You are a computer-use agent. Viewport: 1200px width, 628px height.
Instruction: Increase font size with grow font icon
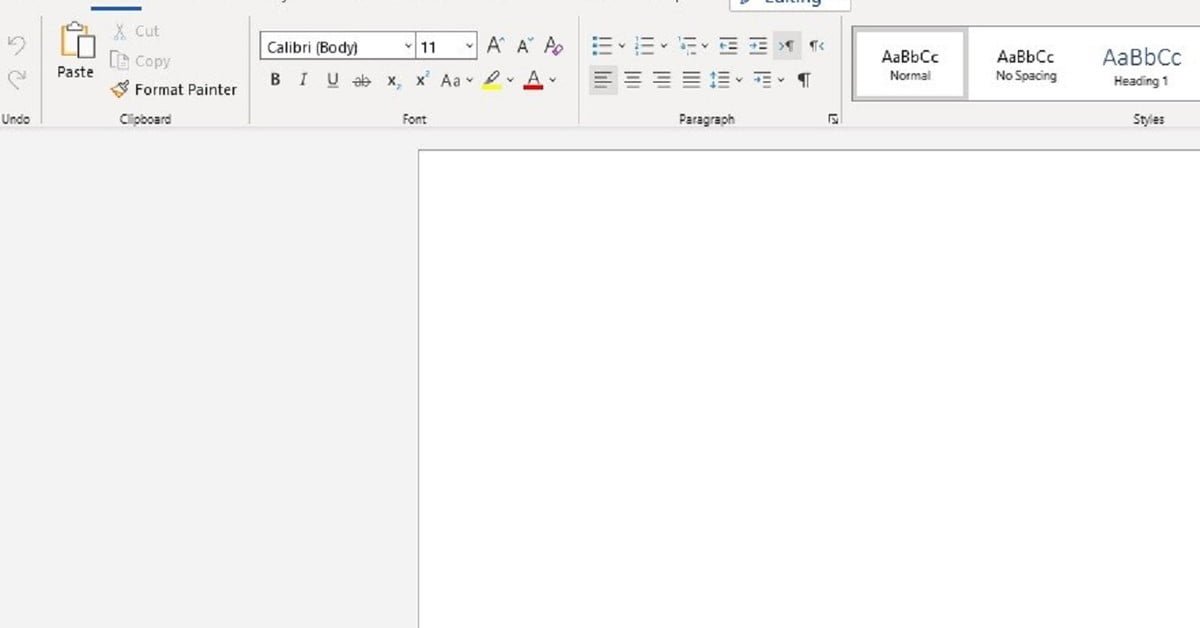[x=495, y=46]
